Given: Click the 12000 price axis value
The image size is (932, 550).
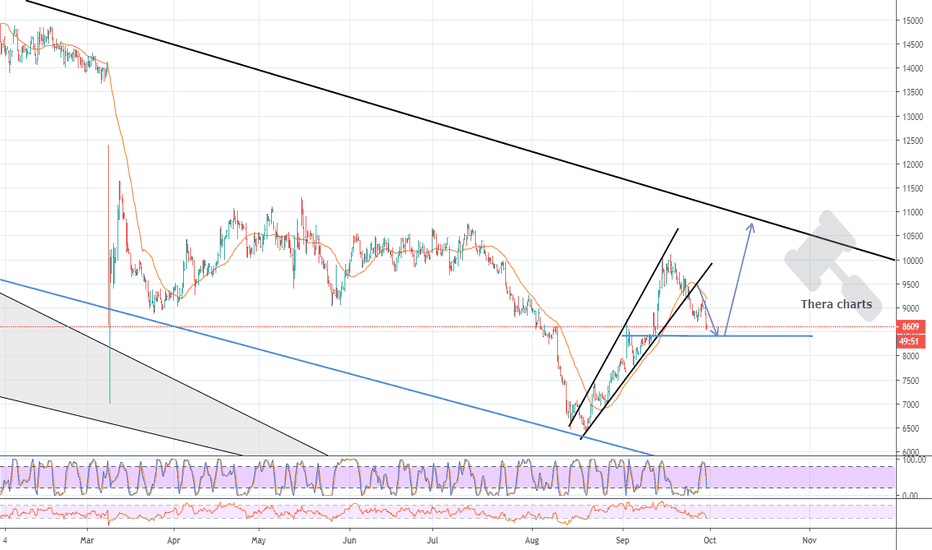Looking at the screenshot, I should pyautogui.click(x=913, y=165).
